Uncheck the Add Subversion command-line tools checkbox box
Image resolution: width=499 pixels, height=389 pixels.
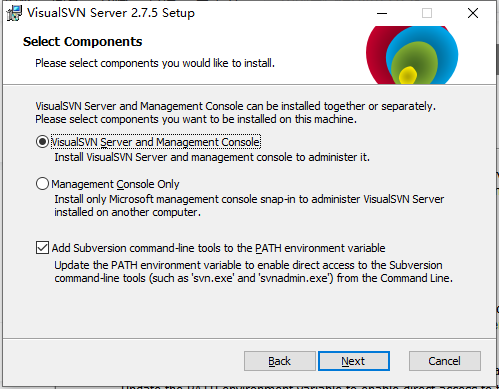point(42,248)
